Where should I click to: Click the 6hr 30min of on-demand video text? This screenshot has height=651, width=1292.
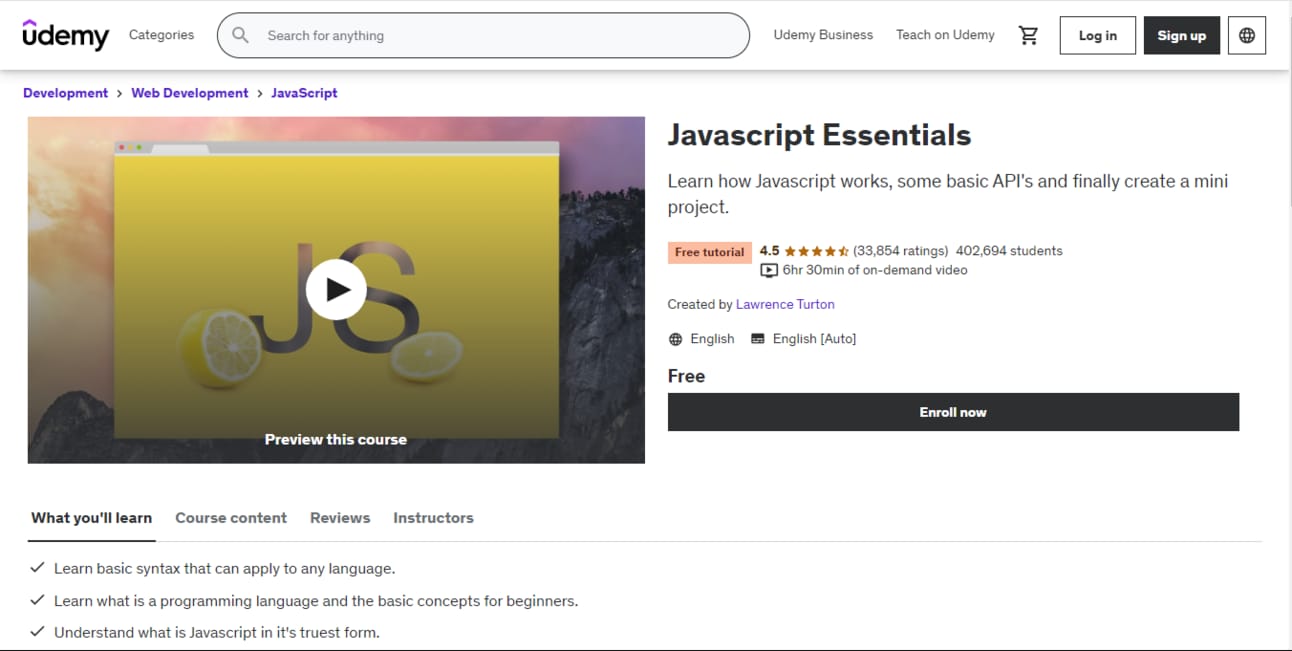pyautogui.click(x=875, y=270)
